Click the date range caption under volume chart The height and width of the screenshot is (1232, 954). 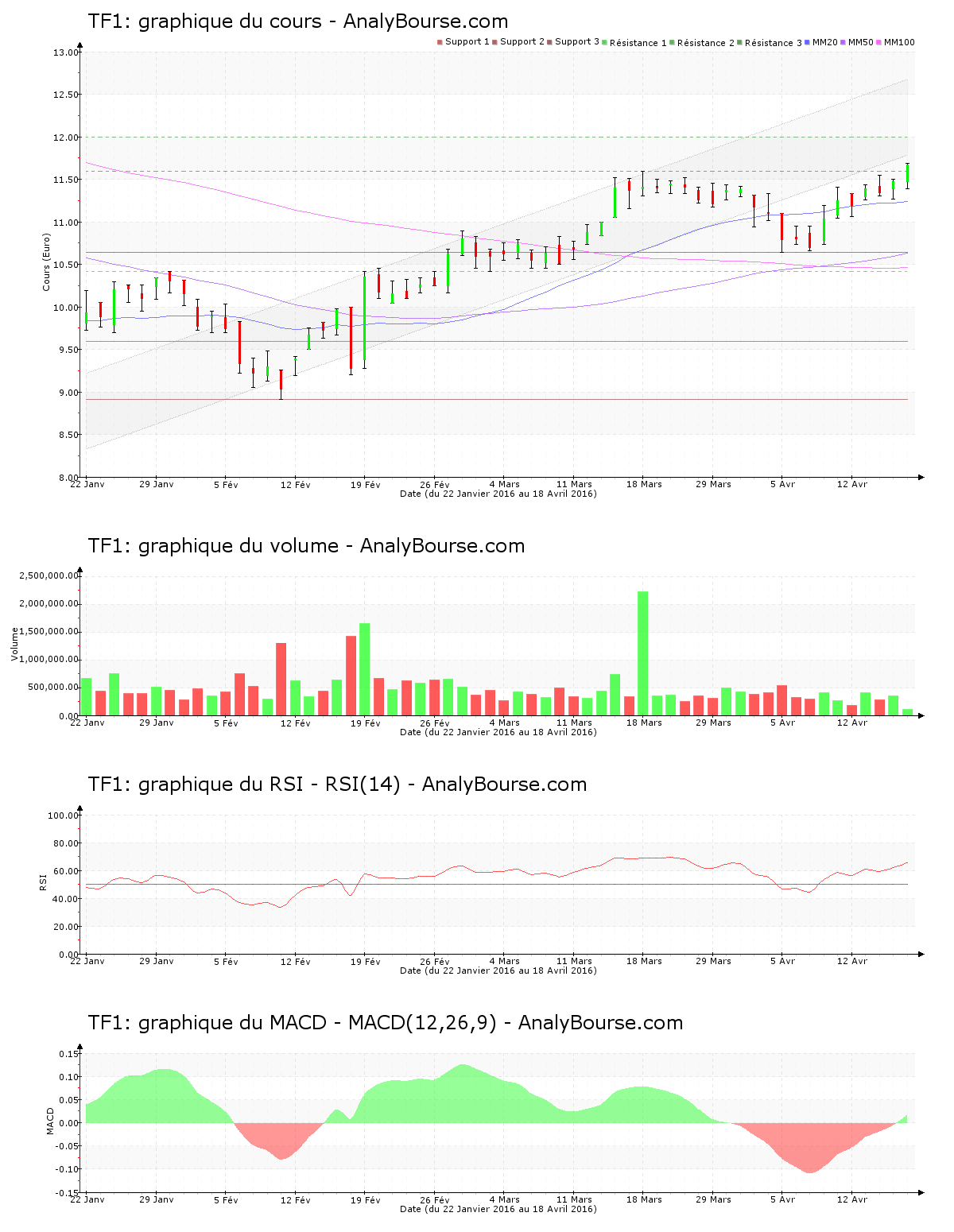pos(498,732)
